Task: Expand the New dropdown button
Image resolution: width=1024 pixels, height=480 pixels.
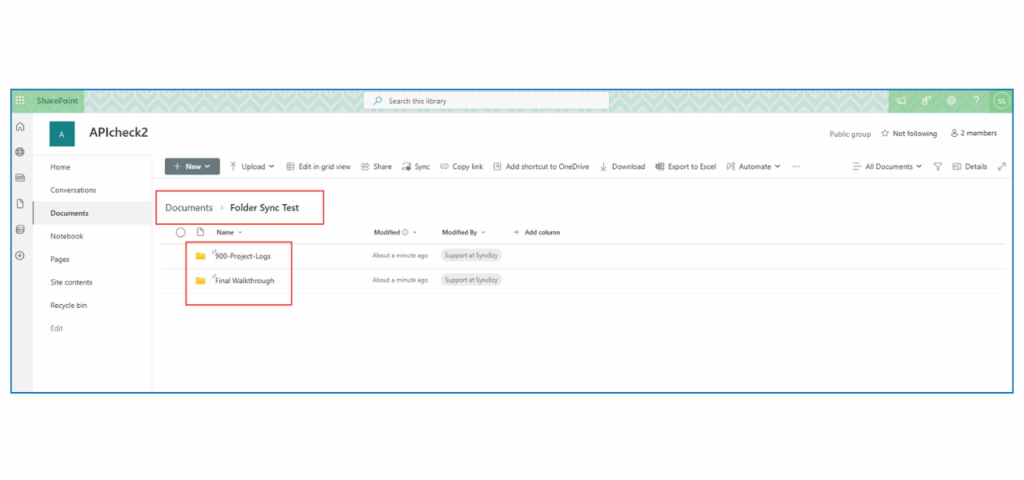Action: (192, 167)
